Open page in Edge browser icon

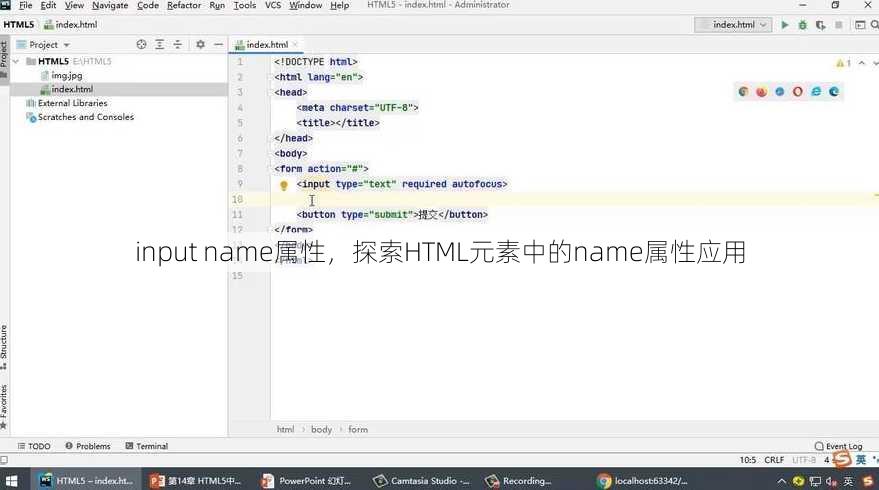[x=834, y=91]
